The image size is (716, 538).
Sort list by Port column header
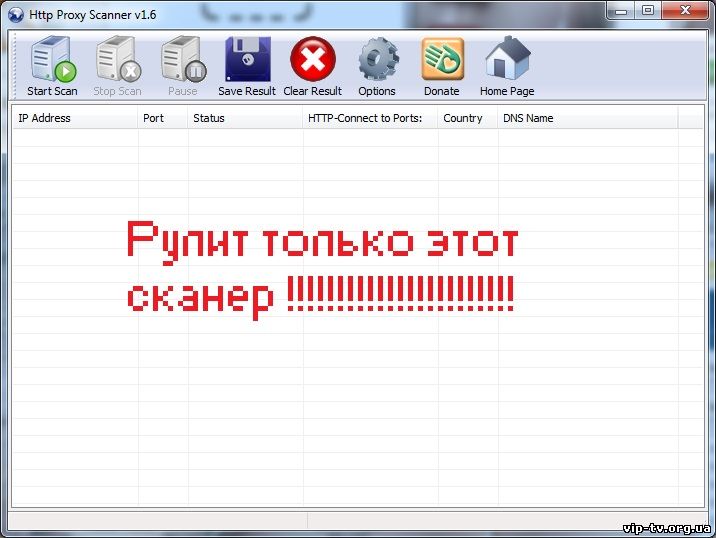(162, 118)
